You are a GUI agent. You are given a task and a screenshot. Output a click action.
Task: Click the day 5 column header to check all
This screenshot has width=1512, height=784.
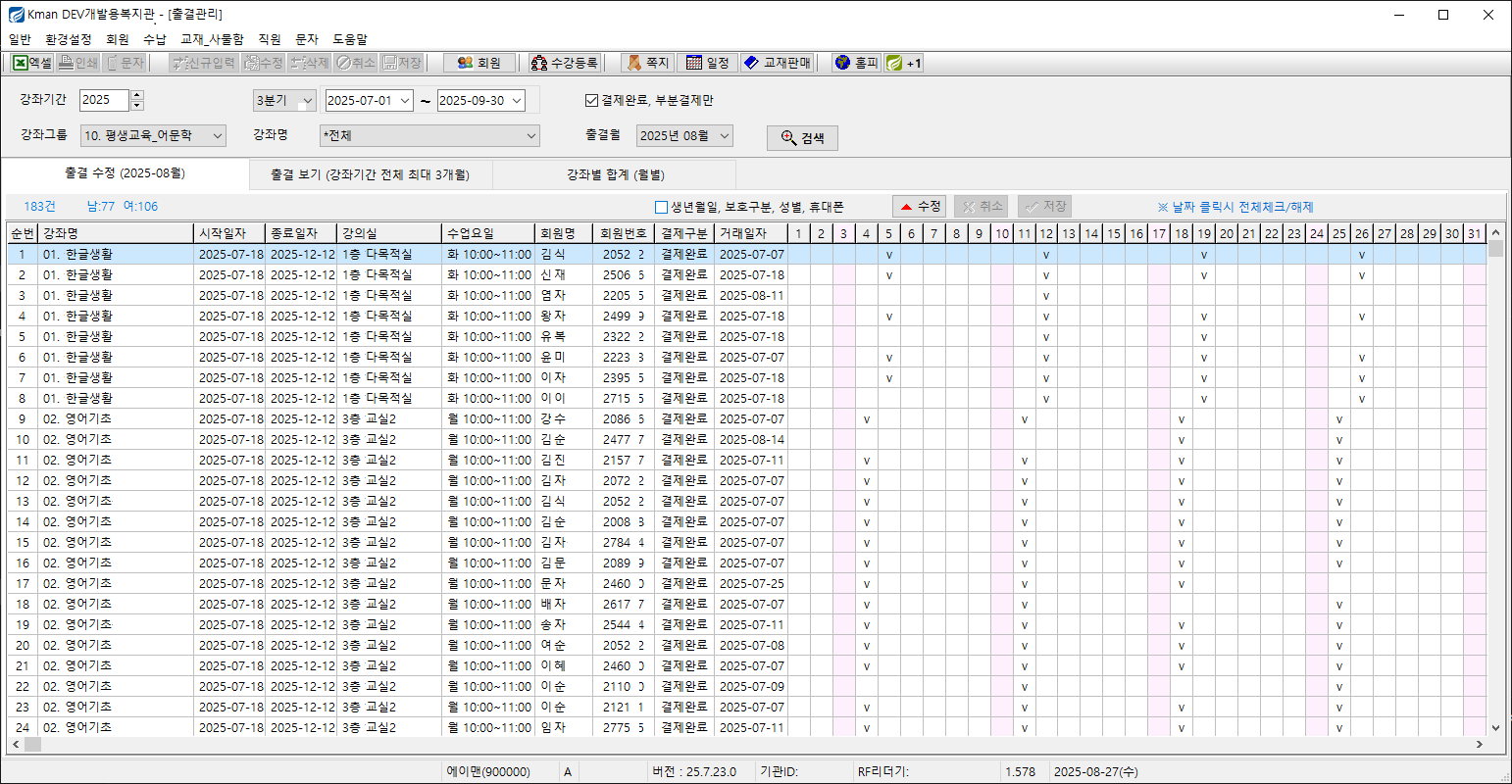[x=888, y=233]
